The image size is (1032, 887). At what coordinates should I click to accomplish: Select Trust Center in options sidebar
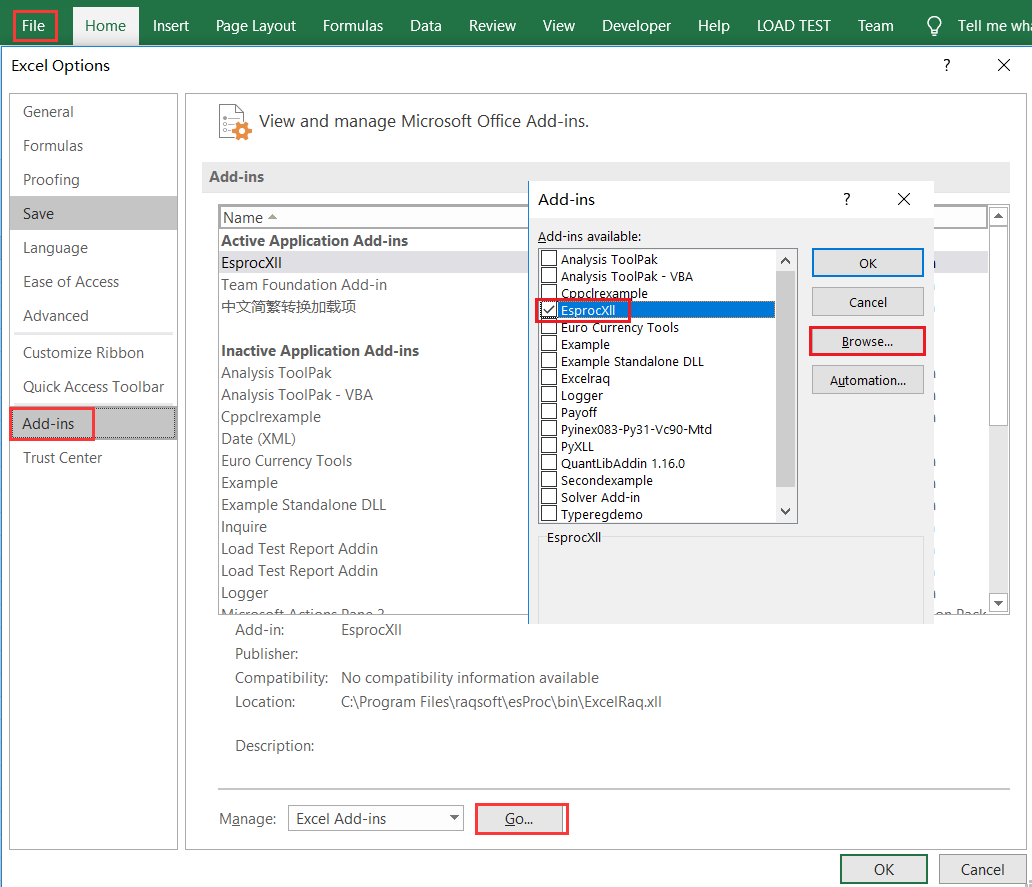click(63, 458)
